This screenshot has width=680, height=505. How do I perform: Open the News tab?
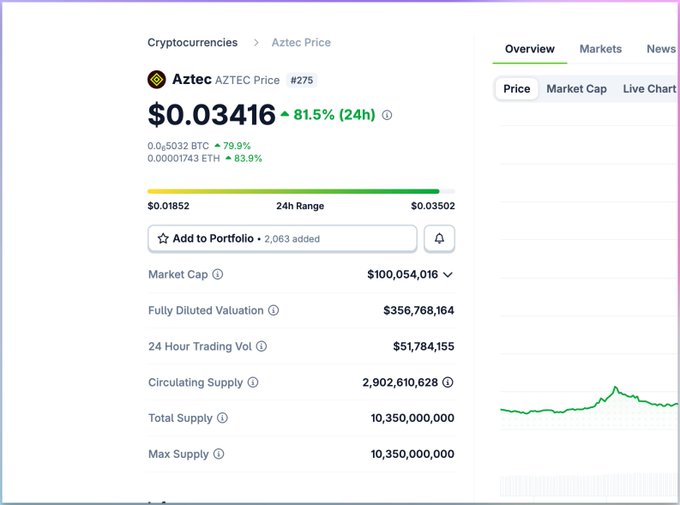click(660, 49)
